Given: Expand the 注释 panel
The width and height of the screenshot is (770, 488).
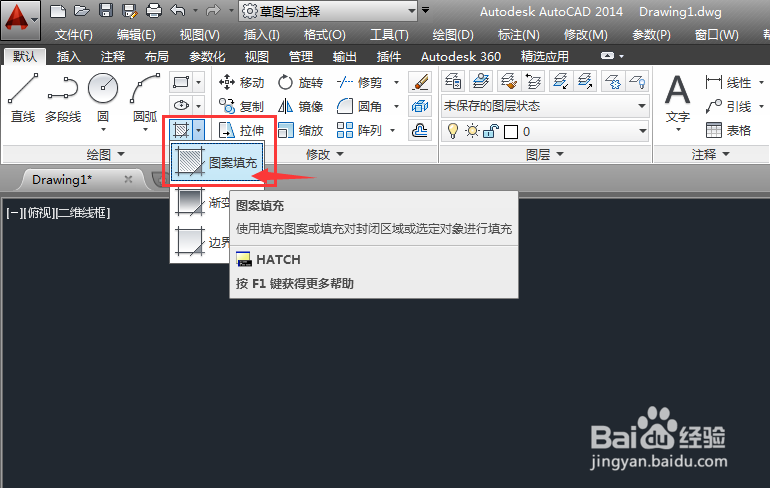Looking at the screenshot, I should pos(711,155).
